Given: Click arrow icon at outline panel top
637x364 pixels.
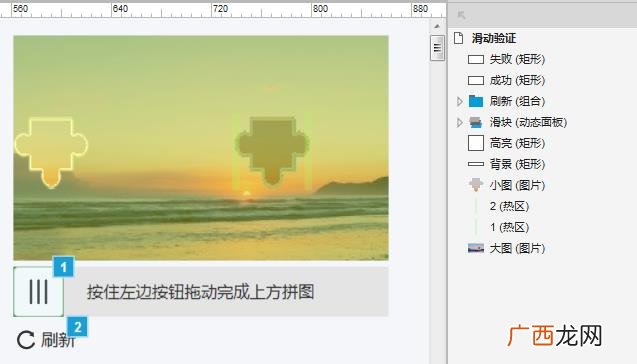Looking at the screenshot, I should point(461,15).
